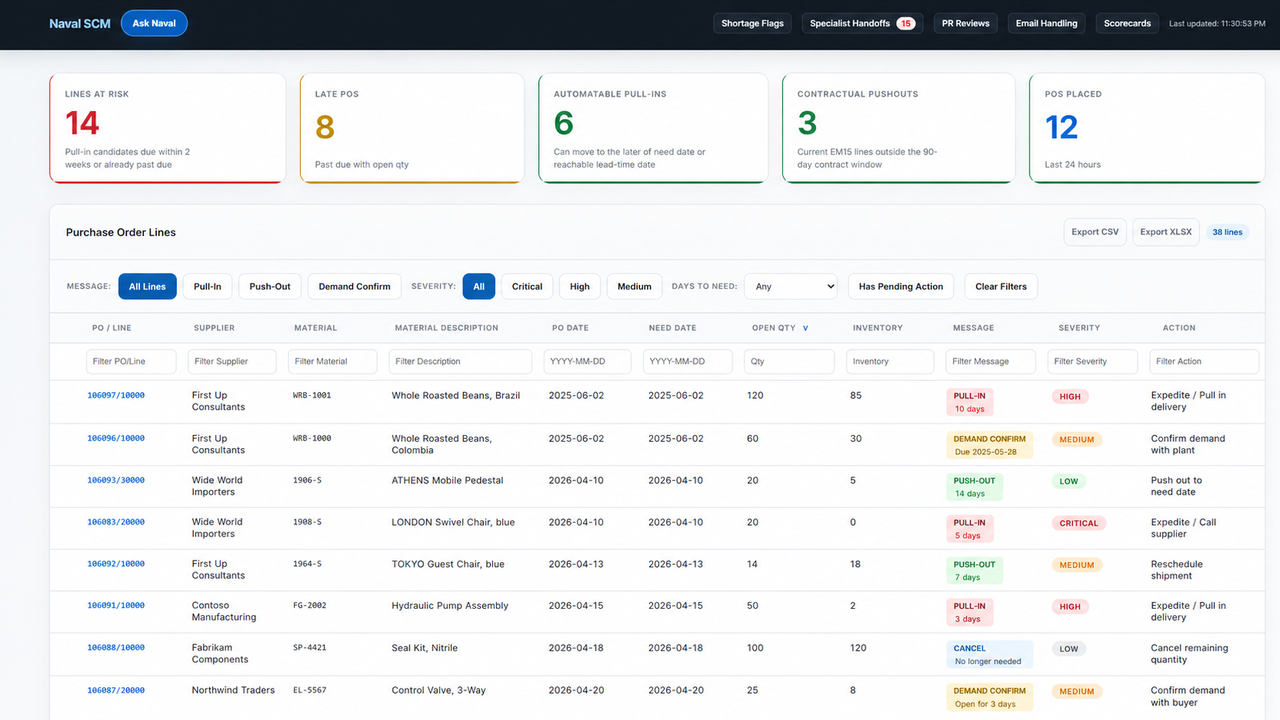Click the Filter Severity input

pos(1093,361)
